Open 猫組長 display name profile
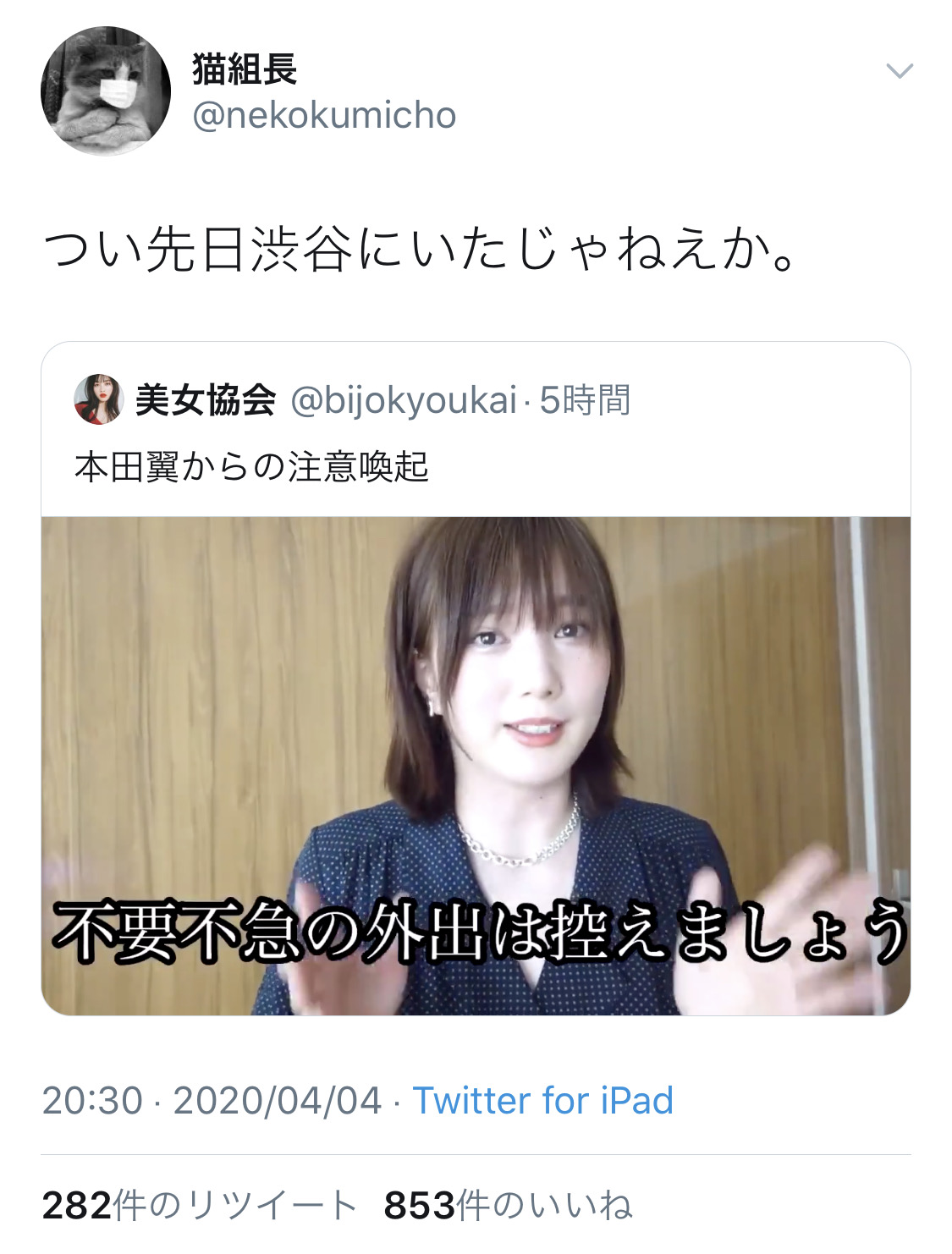 [245, 69]
